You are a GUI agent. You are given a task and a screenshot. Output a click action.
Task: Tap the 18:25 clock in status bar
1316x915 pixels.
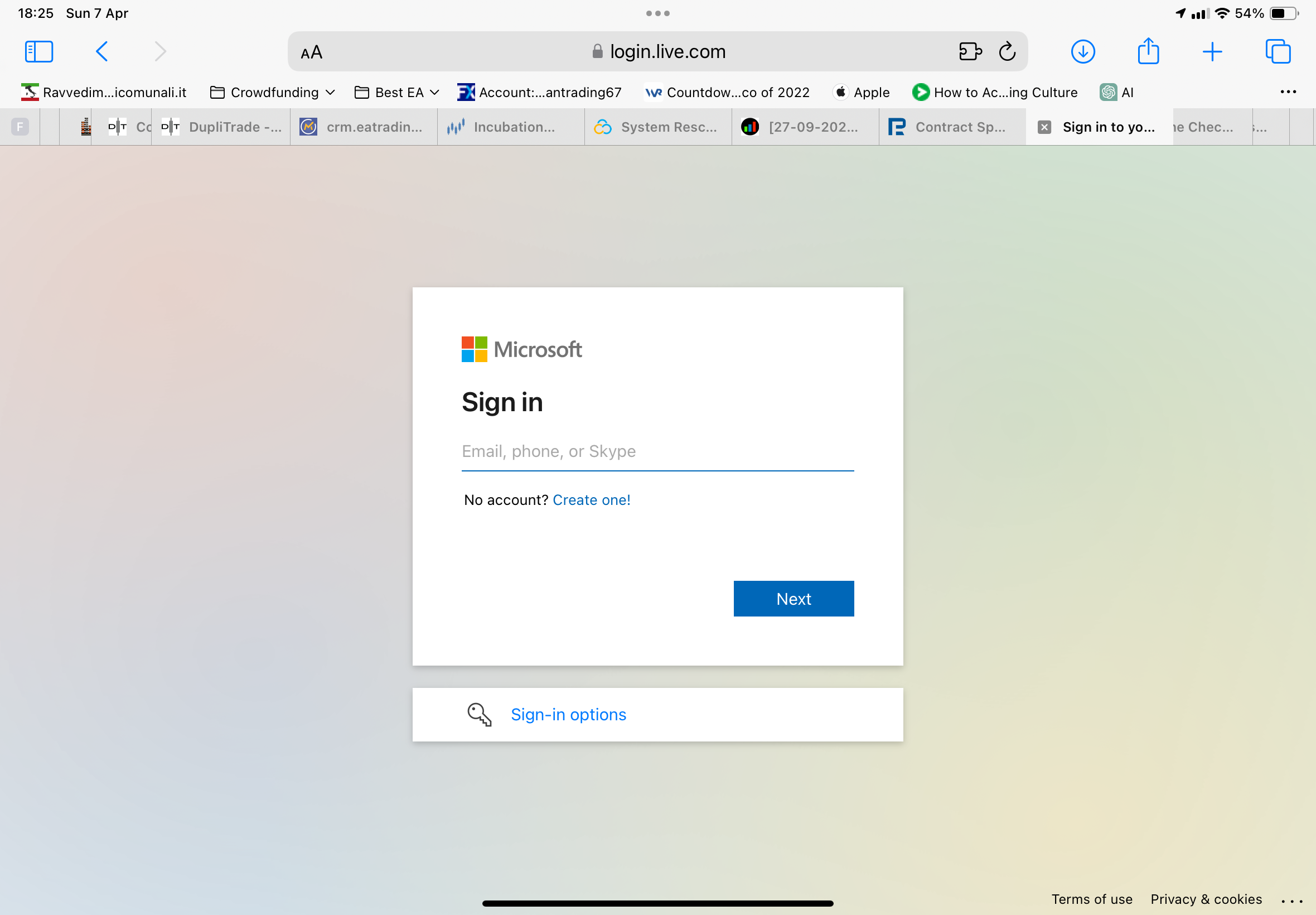pyautogui.click(x=36, y=13)
